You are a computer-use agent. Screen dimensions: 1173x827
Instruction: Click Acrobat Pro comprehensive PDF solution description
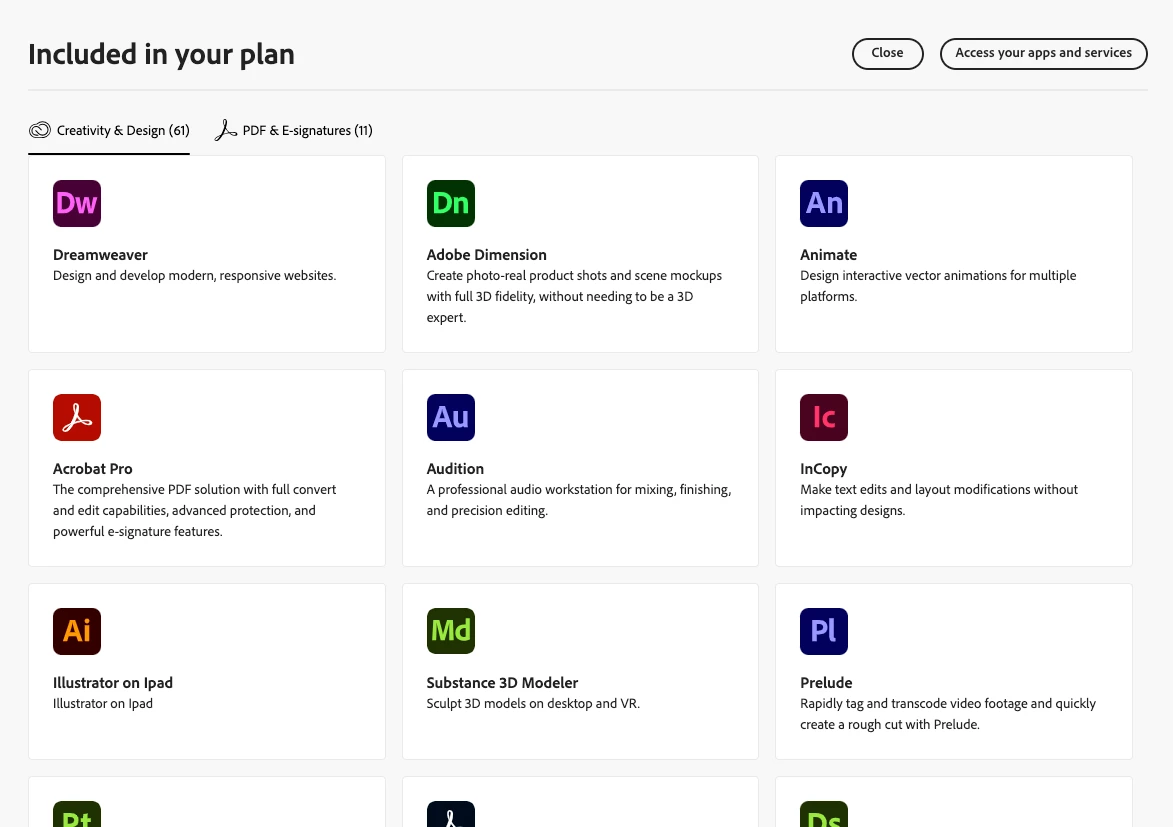[195, 510]
